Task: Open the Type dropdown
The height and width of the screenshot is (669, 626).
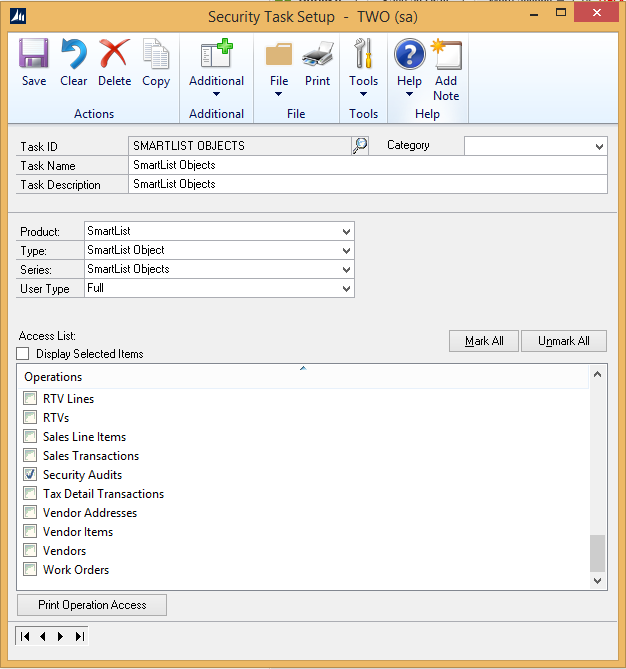Action: 346,250
